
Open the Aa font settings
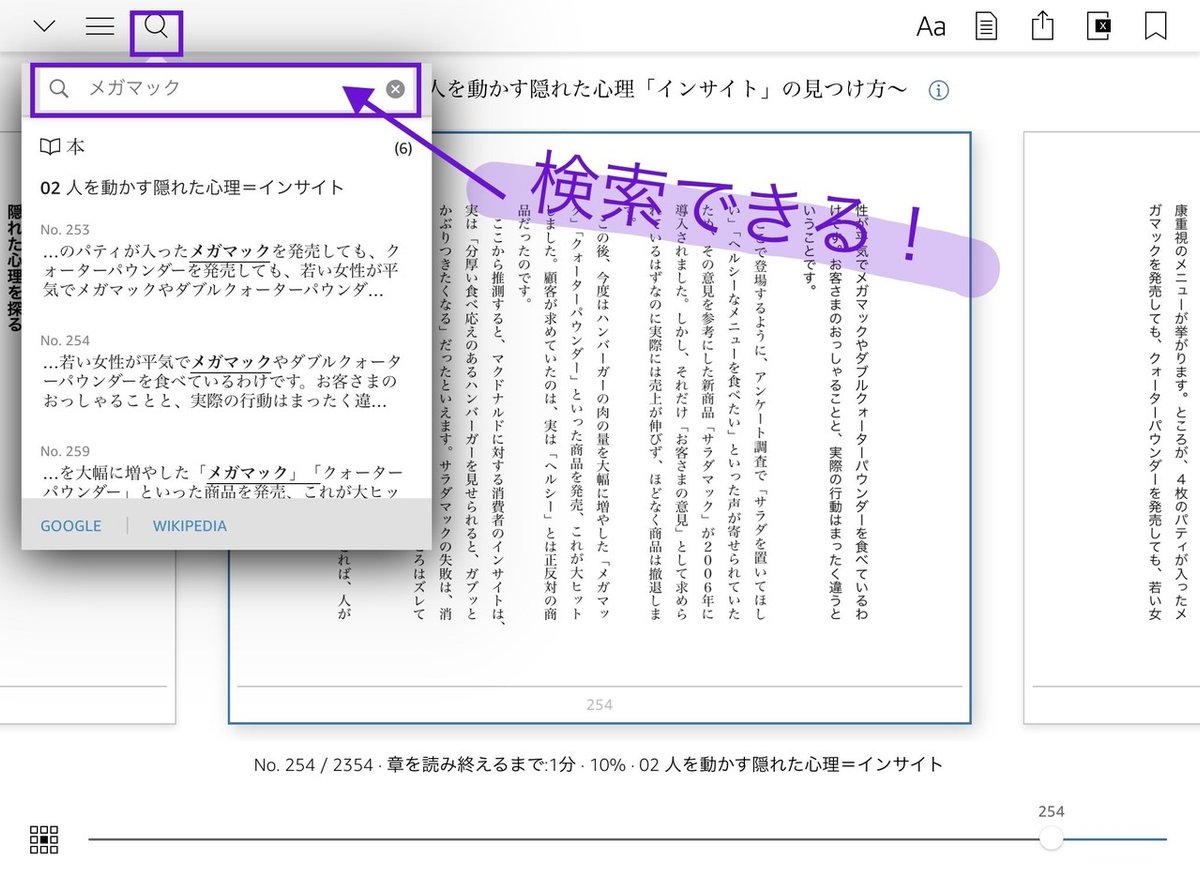[931, 27]
